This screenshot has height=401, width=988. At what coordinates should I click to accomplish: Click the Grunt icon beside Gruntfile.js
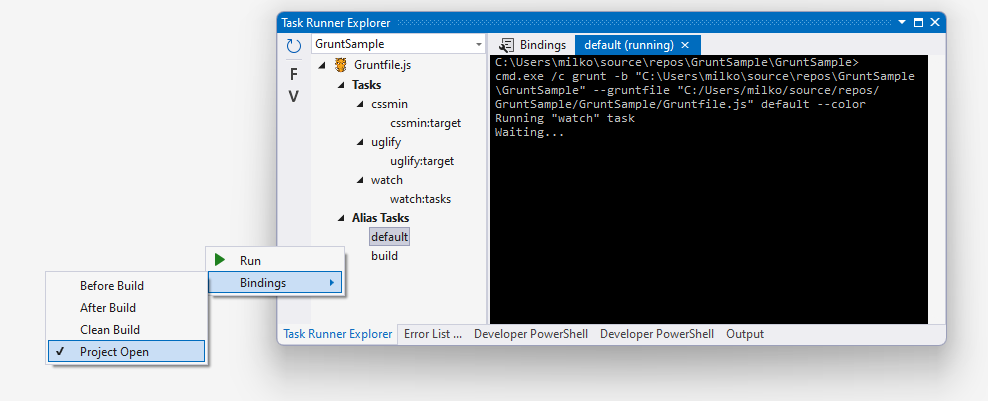click(341, 64)
